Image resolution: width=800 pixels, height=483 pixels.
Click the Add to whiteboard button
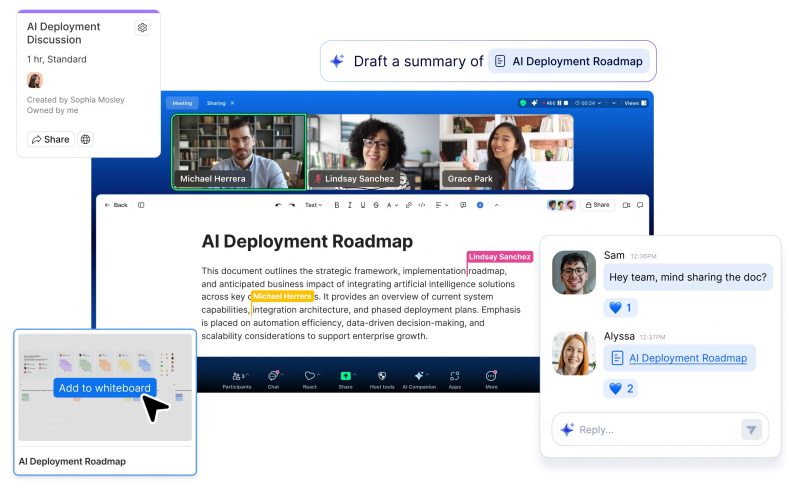click(105, 388)
